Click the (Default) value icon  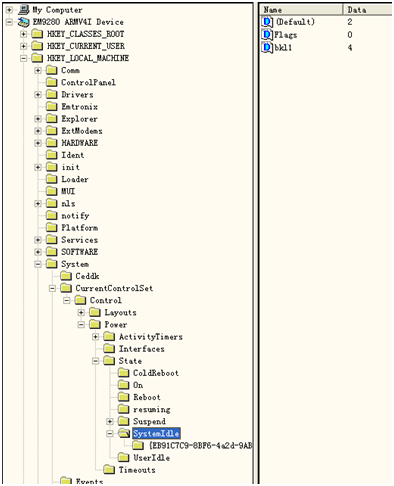click(x=267, y=22)
